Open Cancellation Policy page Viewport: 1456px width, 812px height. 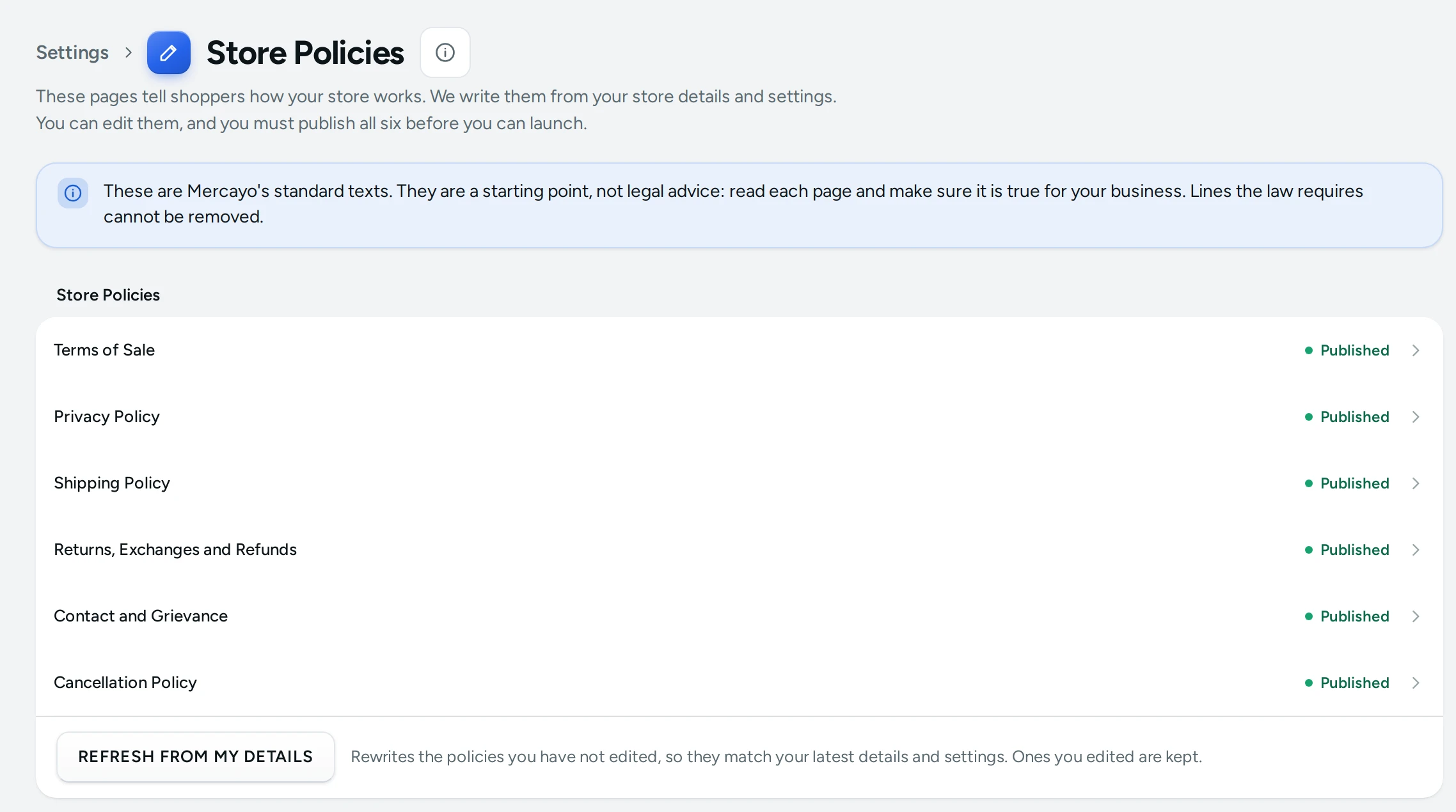click(739, 683)
